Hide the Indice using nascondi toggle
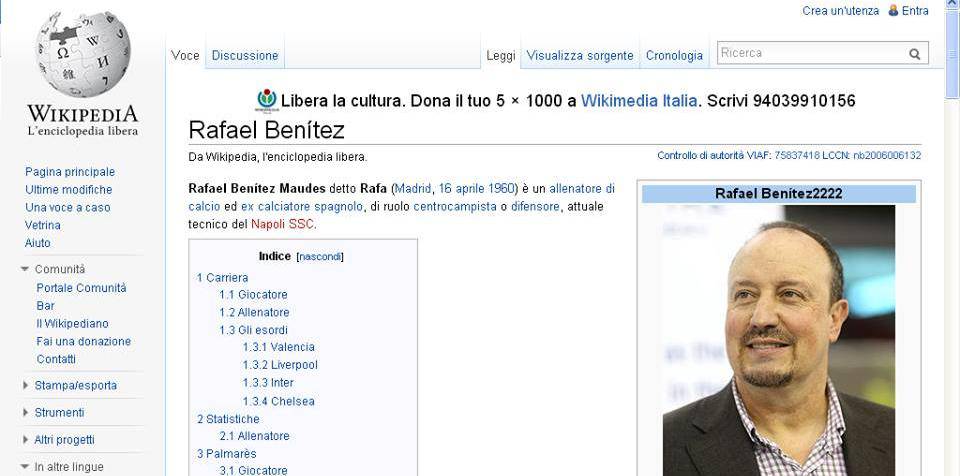 (320, 257)
